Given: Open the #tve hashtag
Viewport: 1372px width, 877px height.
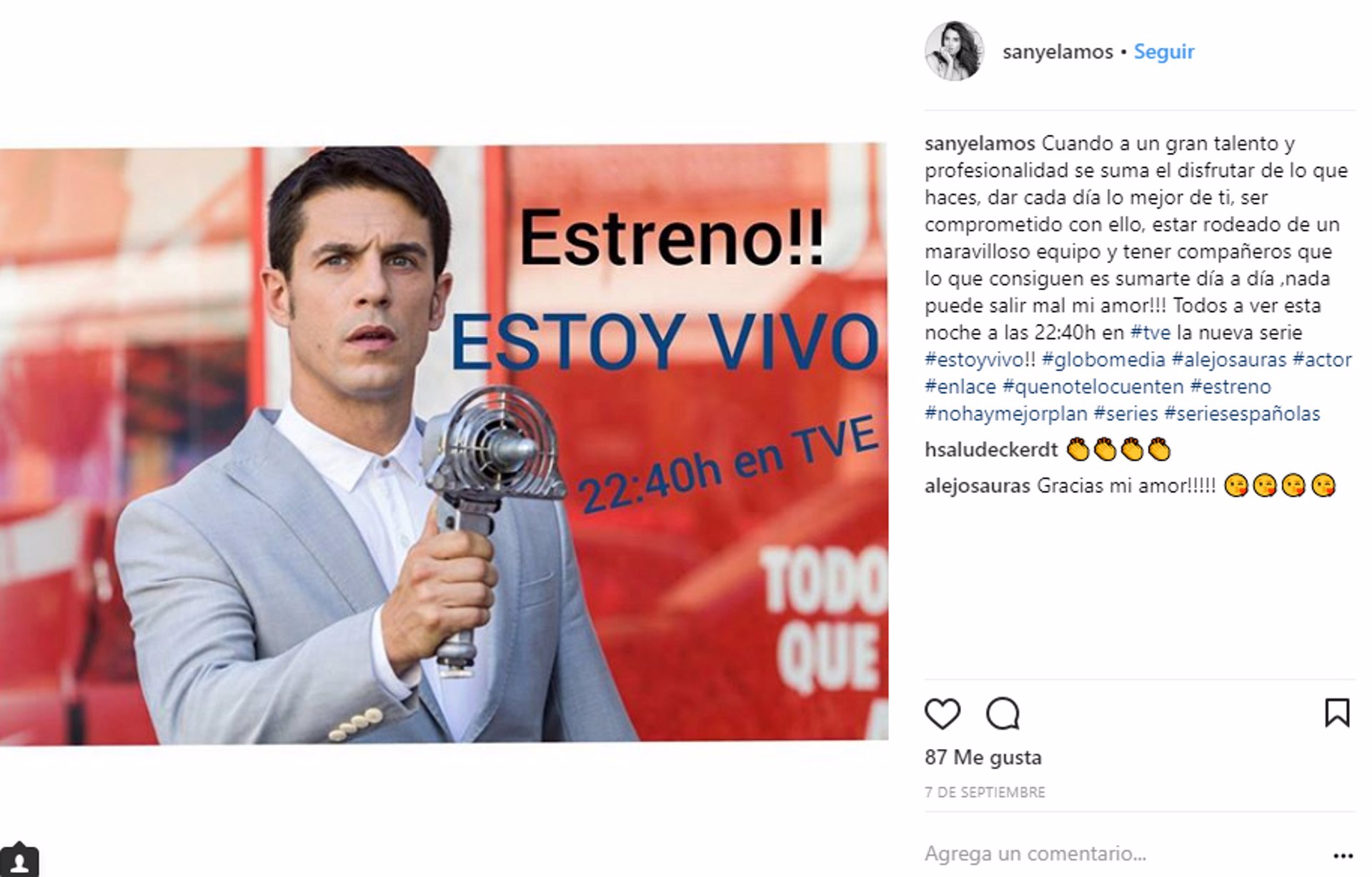Looking at the screenshot, I should (1150, 332).
